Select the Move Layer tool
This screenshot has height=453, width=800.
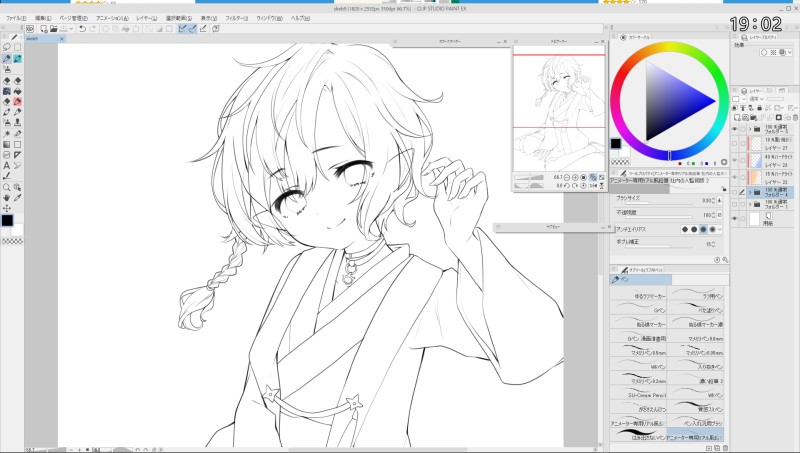point(7,208)
